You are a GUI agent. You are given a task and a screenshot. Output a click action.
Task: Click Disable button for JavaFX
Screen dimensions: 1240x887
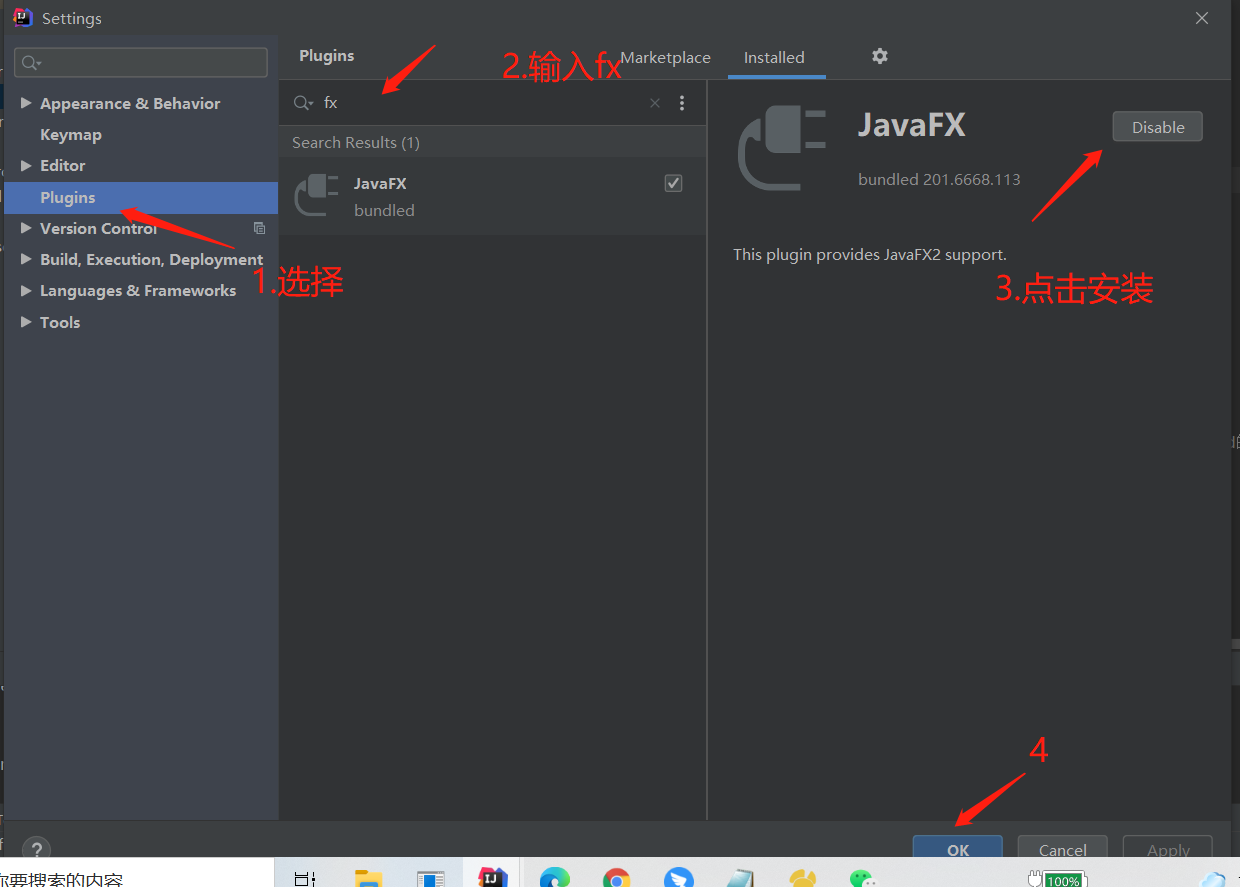click(x=1157, y=127)
